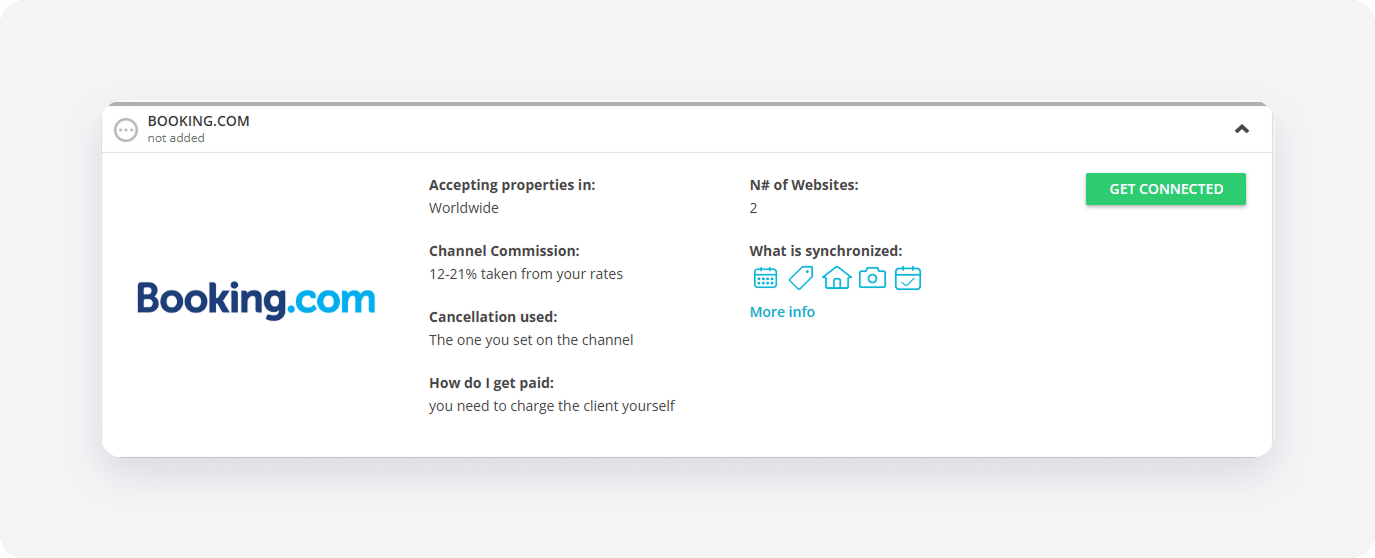
Task: Click the 'How do I get paid:' label
Action: click(x=491, y=383)
